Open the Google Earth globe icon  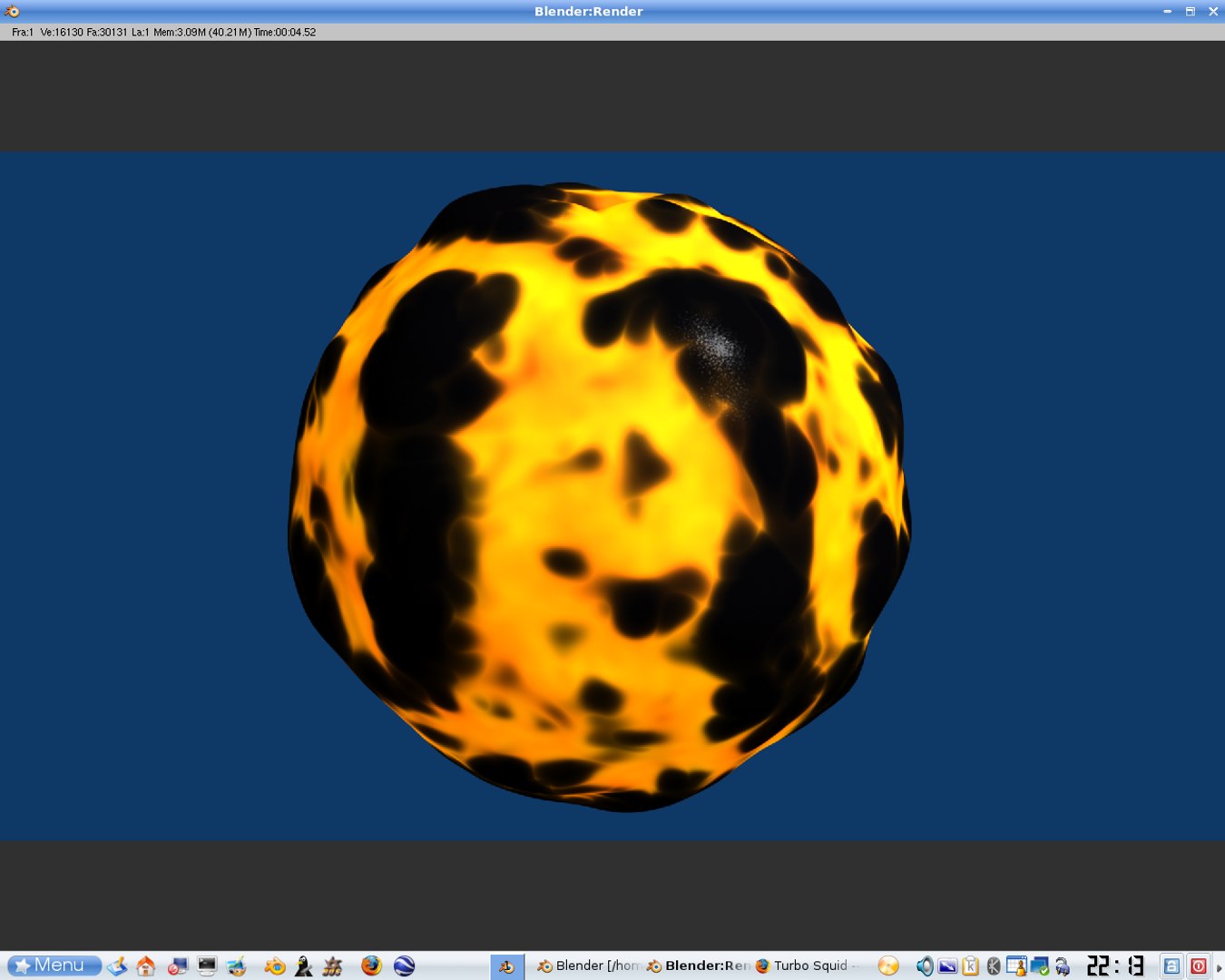[405, 966]
